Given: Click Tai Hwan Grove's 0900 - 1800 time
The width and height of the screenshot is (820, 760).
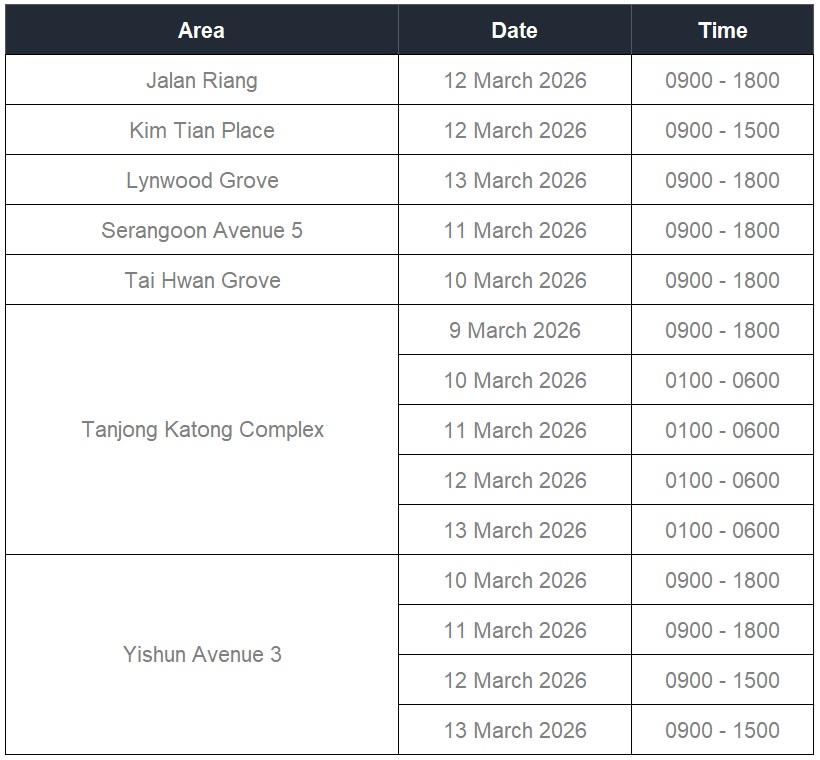Looking at the screenshot, I should tap(722, 280).
